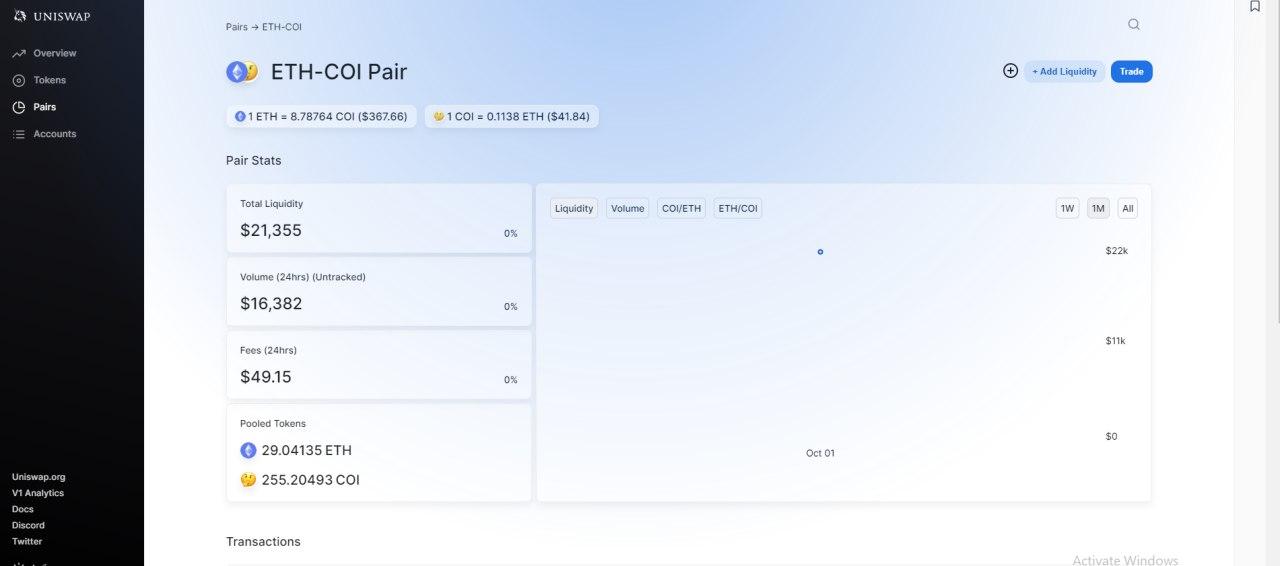Image resolution: width=1280 pixels, height=566 pixels.
Task: Click the 29.04135 ETH pooled amount
Action: (x=307, y=450)
